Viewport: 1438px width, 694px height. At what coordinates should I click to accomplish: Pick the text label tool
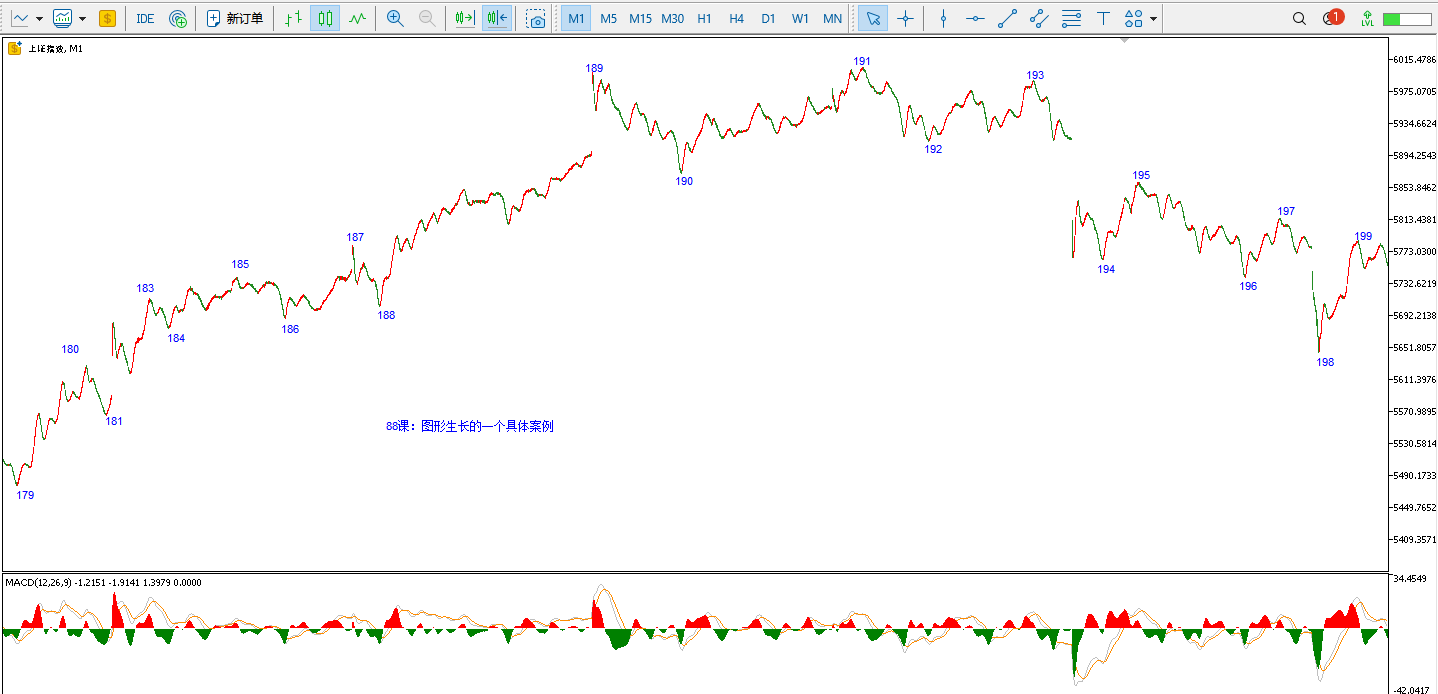click(x=1103, y=18)
